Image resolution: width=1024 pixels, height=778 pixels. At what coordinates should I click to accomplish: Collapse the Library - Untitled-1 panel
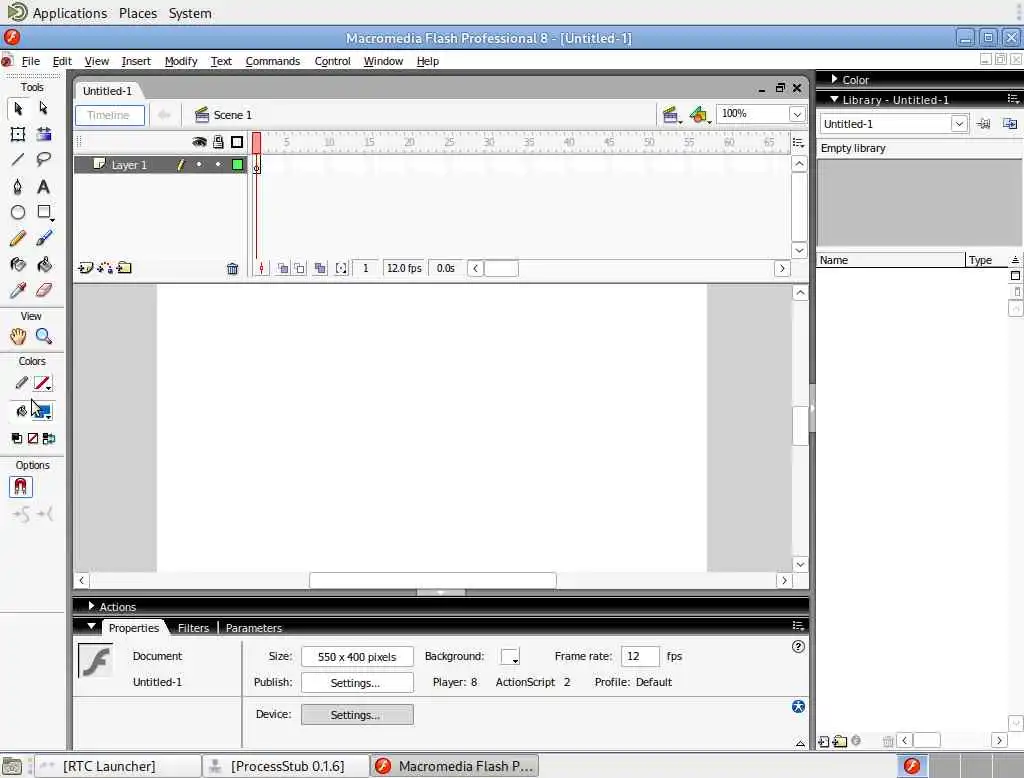pyautogui.click(x=835, y=99)
